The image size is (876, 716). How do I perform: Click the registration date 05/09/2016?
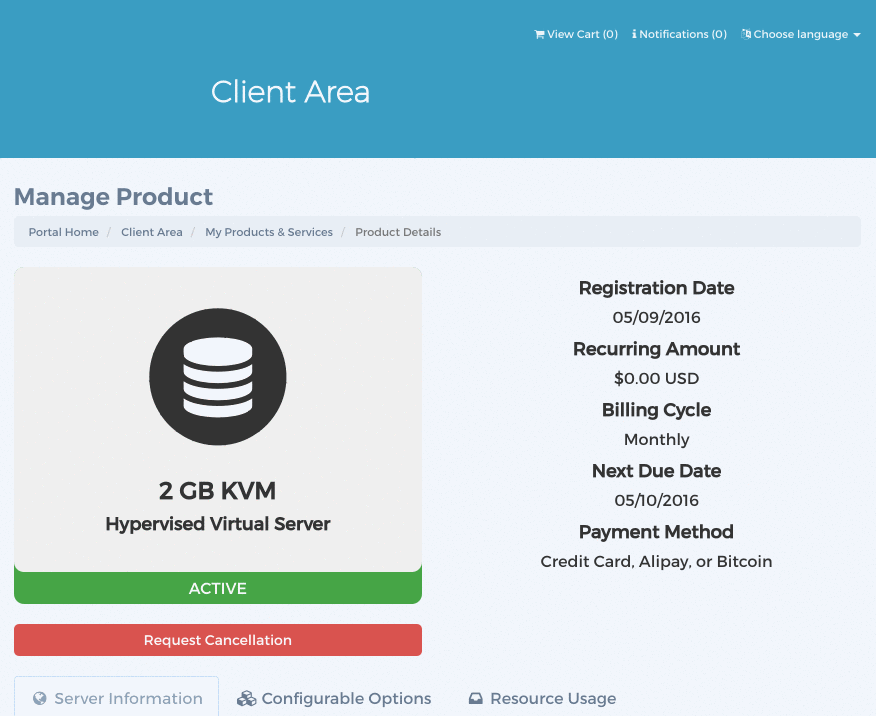[656, 317]
